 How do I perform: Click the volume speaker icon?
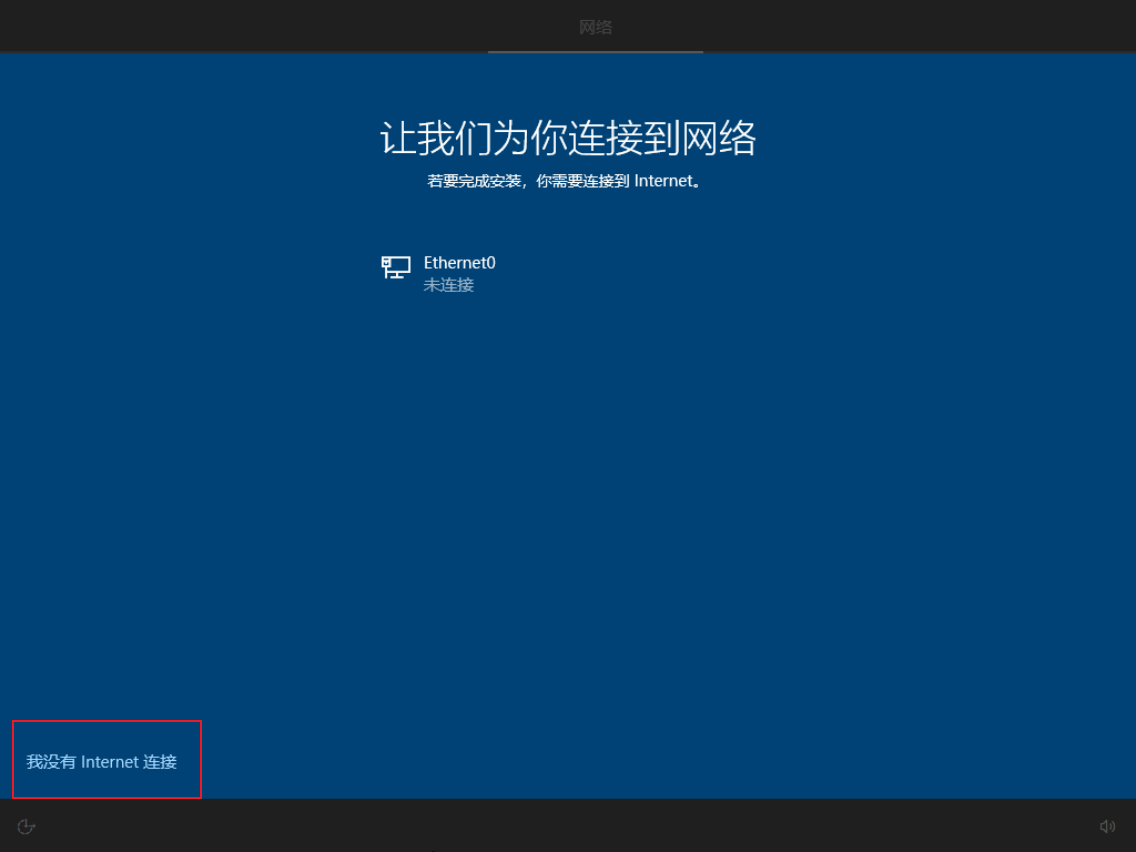[1107, 827]
